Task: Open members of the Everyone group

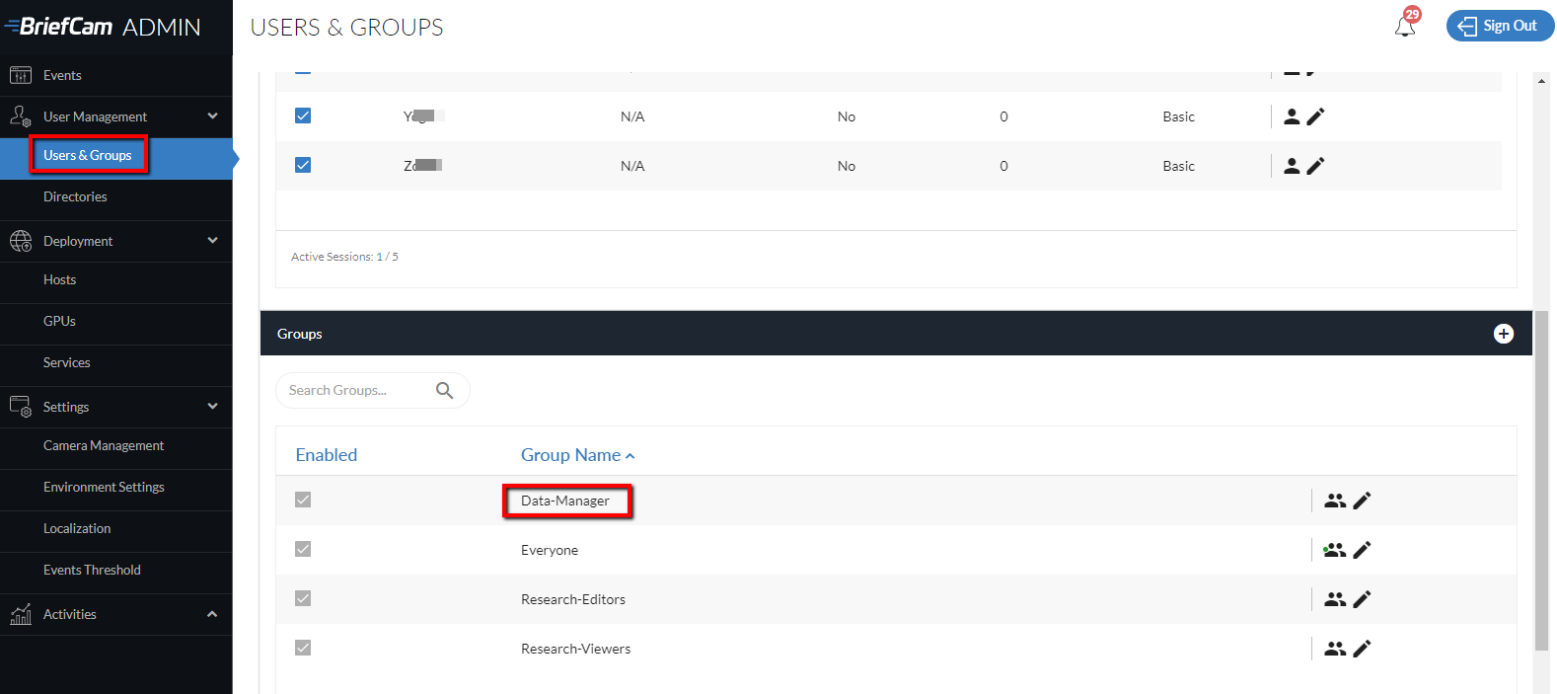Action: click(1334, 550)
